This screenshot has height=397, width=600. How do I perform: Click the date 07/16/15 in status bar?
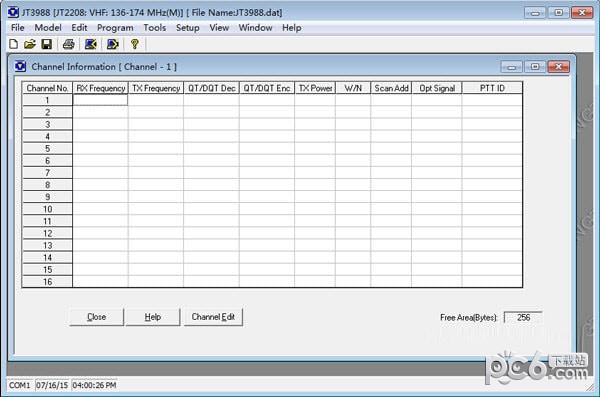point(52,385)
